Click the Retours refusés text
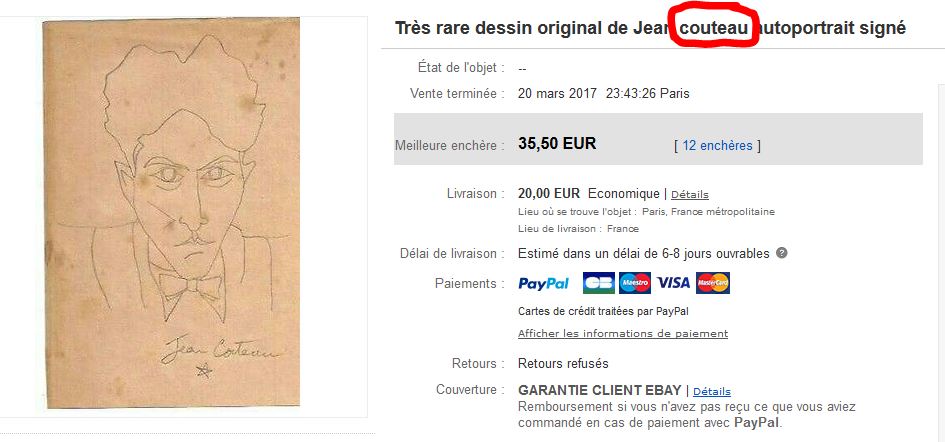 (x=563, y=364)
